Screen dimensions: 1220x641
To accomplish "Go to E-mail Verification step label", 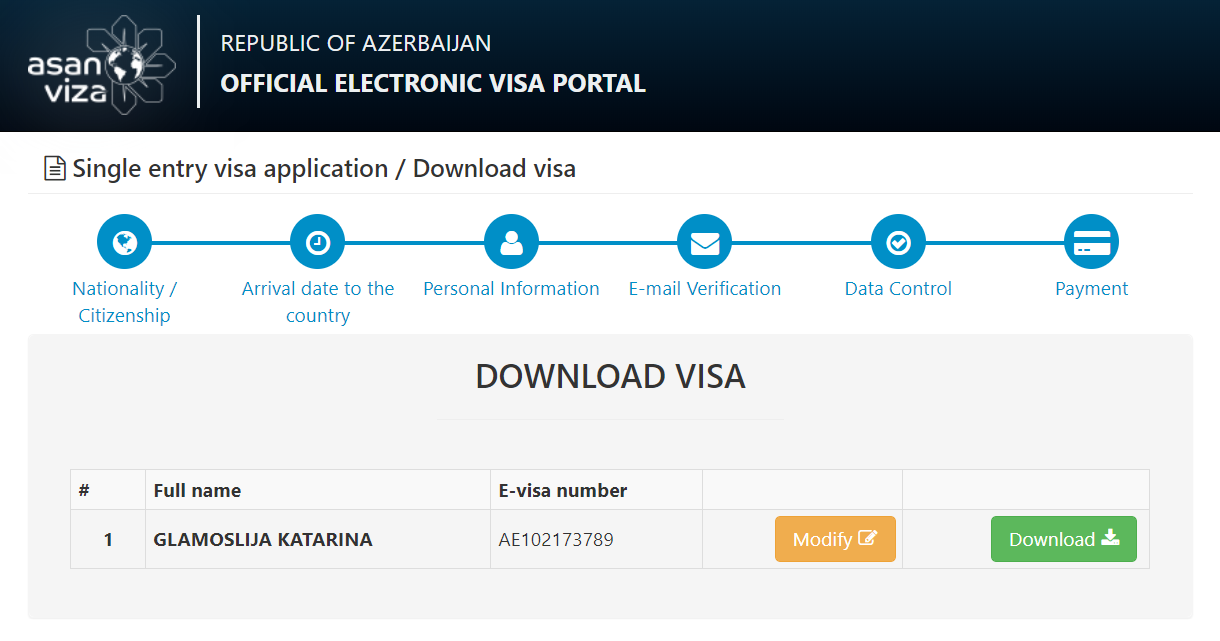I will point(705,289).
